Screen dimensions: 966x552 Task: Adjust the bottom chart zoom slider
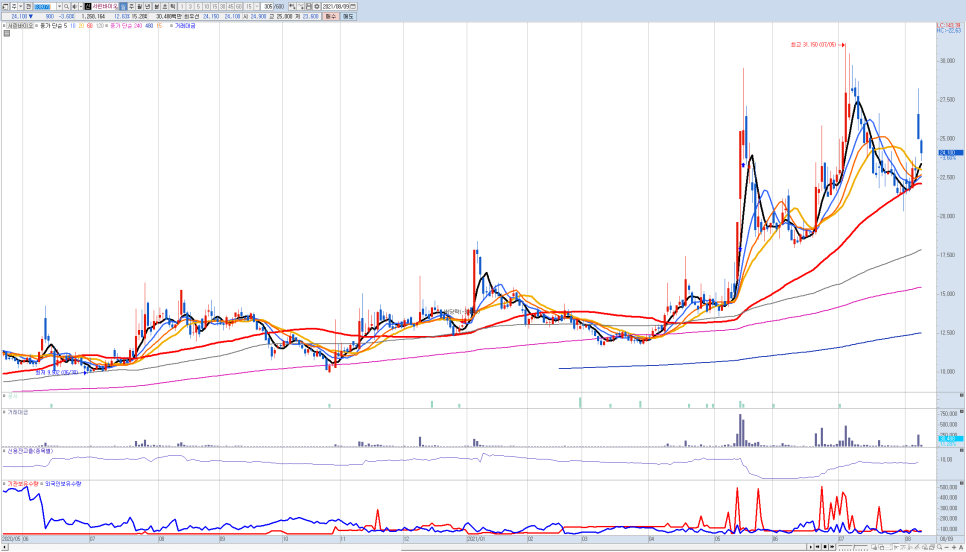pyautogui.click(x=853, y=547)
